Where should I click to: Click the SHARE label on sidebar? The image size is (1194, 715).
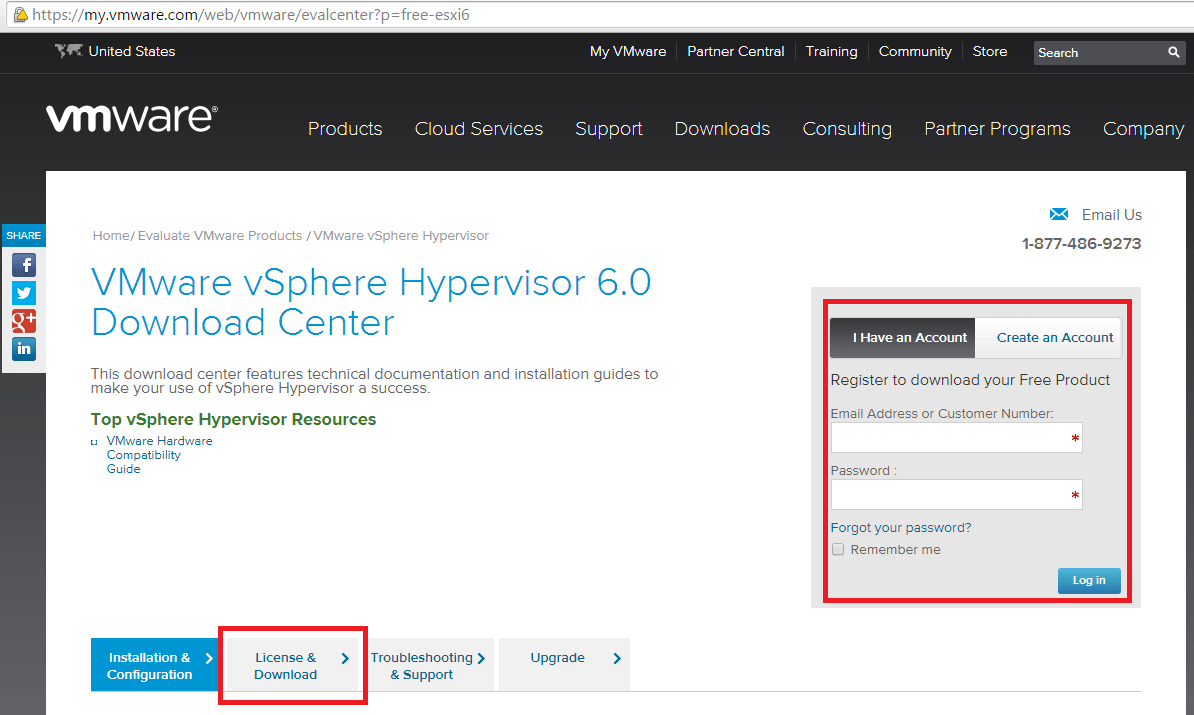point(24,235)
